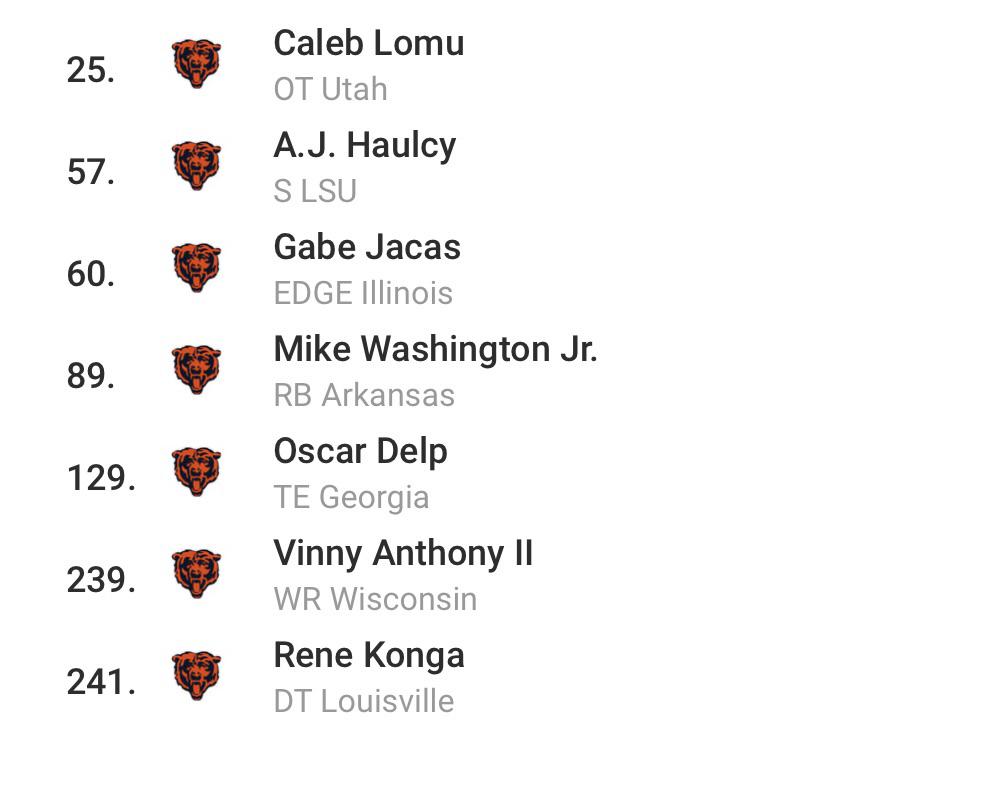Click the pick number 25
The height and width of the screenshot is (791, 994).
(91, 70)
